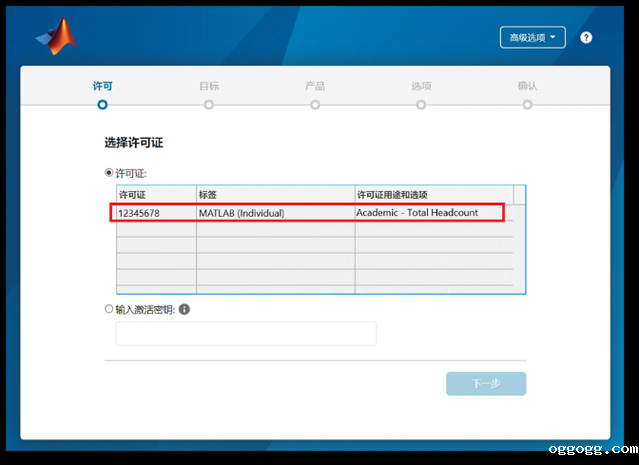The height and width of the screenshot is (465, 639).
Task: Go to the 目标 step
Action: coord(209,95)
